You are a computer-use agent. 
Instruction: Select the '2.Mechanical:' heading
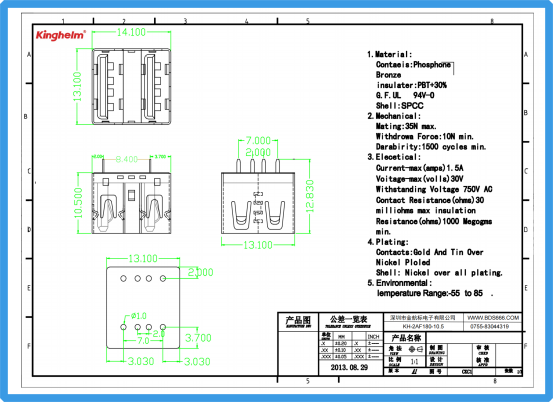pos(394,116)
